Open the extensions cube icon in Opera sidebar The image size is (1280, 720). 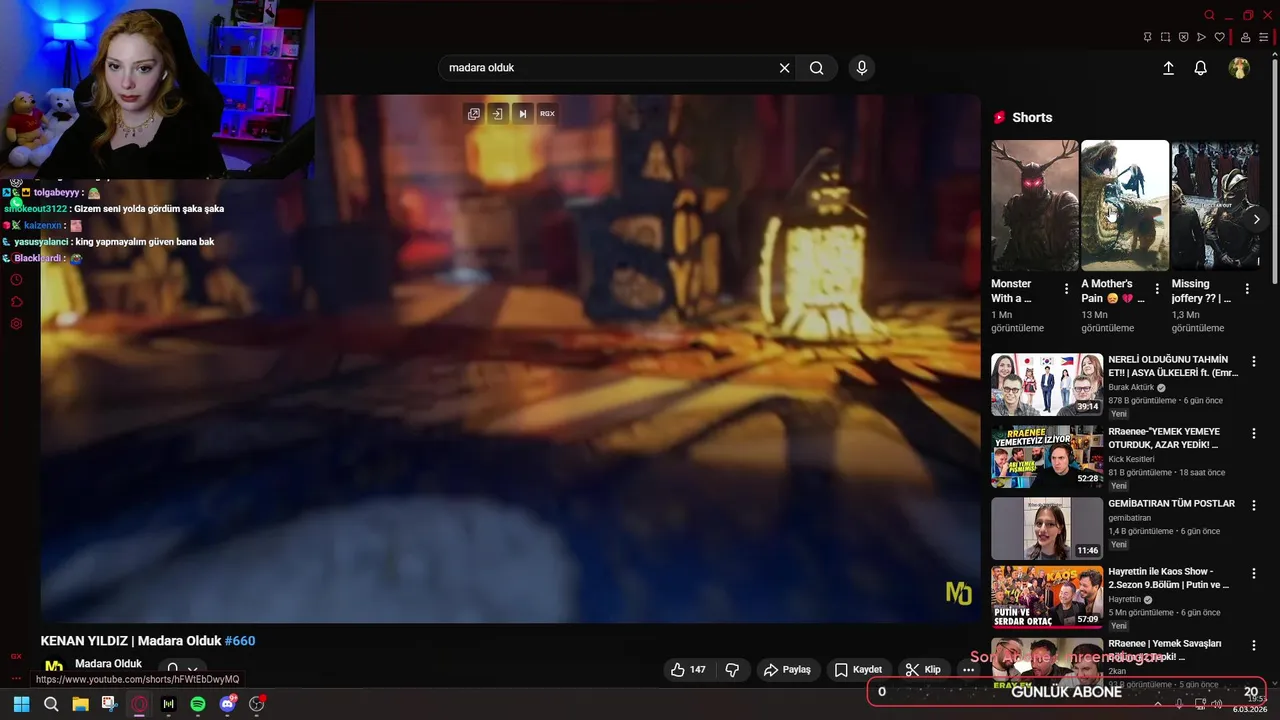16,301
